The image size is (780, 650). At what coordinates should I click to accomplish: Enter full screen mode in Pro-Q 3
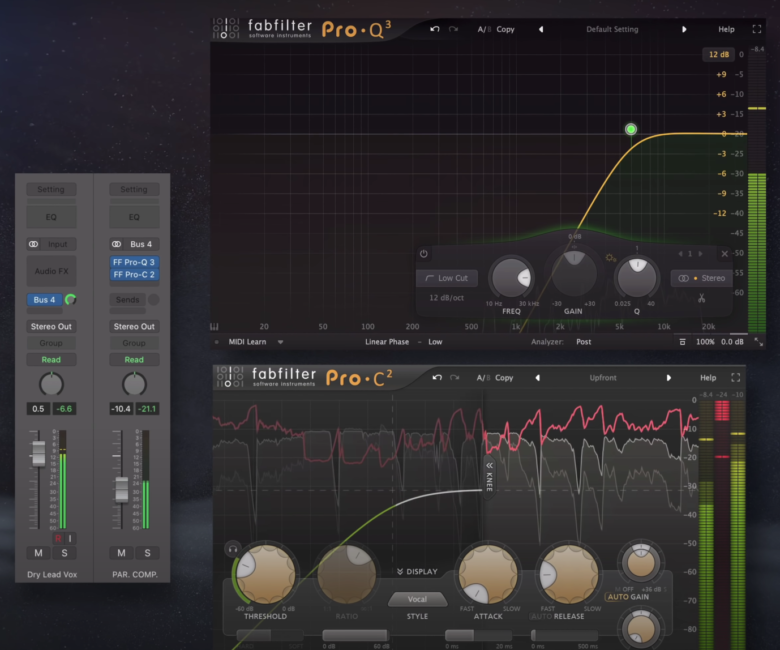pyautogui.click(x=757, y=29)
